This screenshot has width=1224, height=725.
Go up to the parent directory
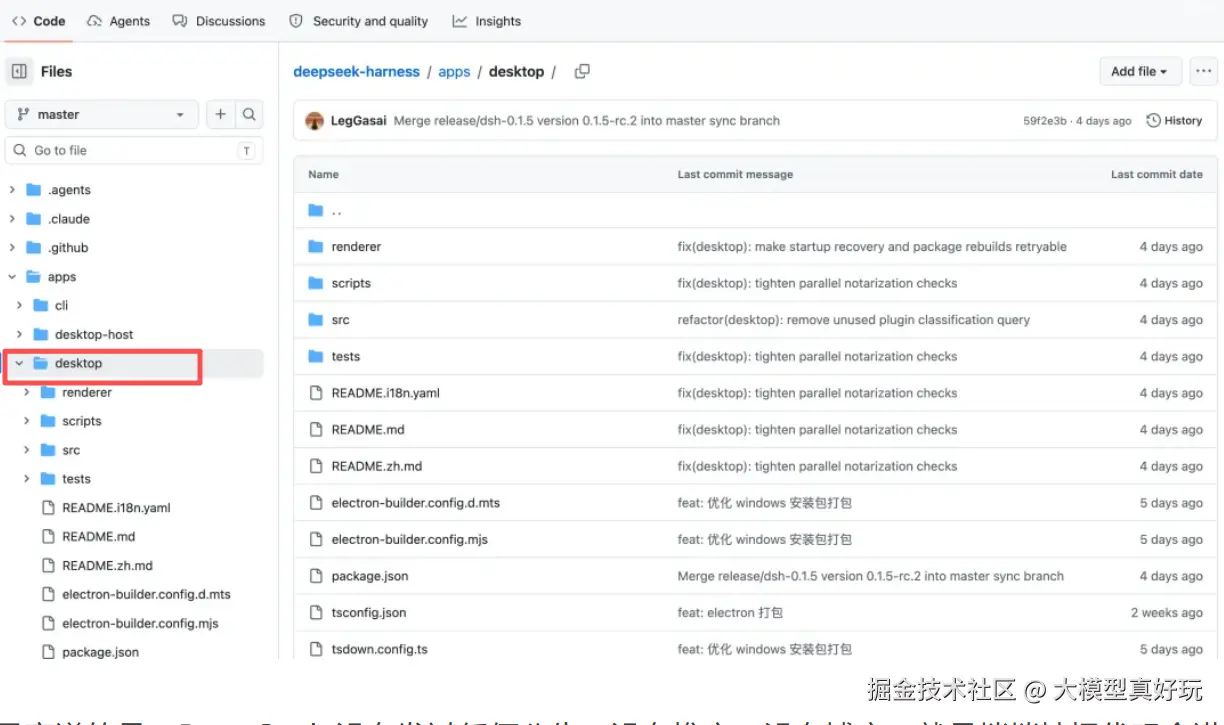click(x=336, y=211)
